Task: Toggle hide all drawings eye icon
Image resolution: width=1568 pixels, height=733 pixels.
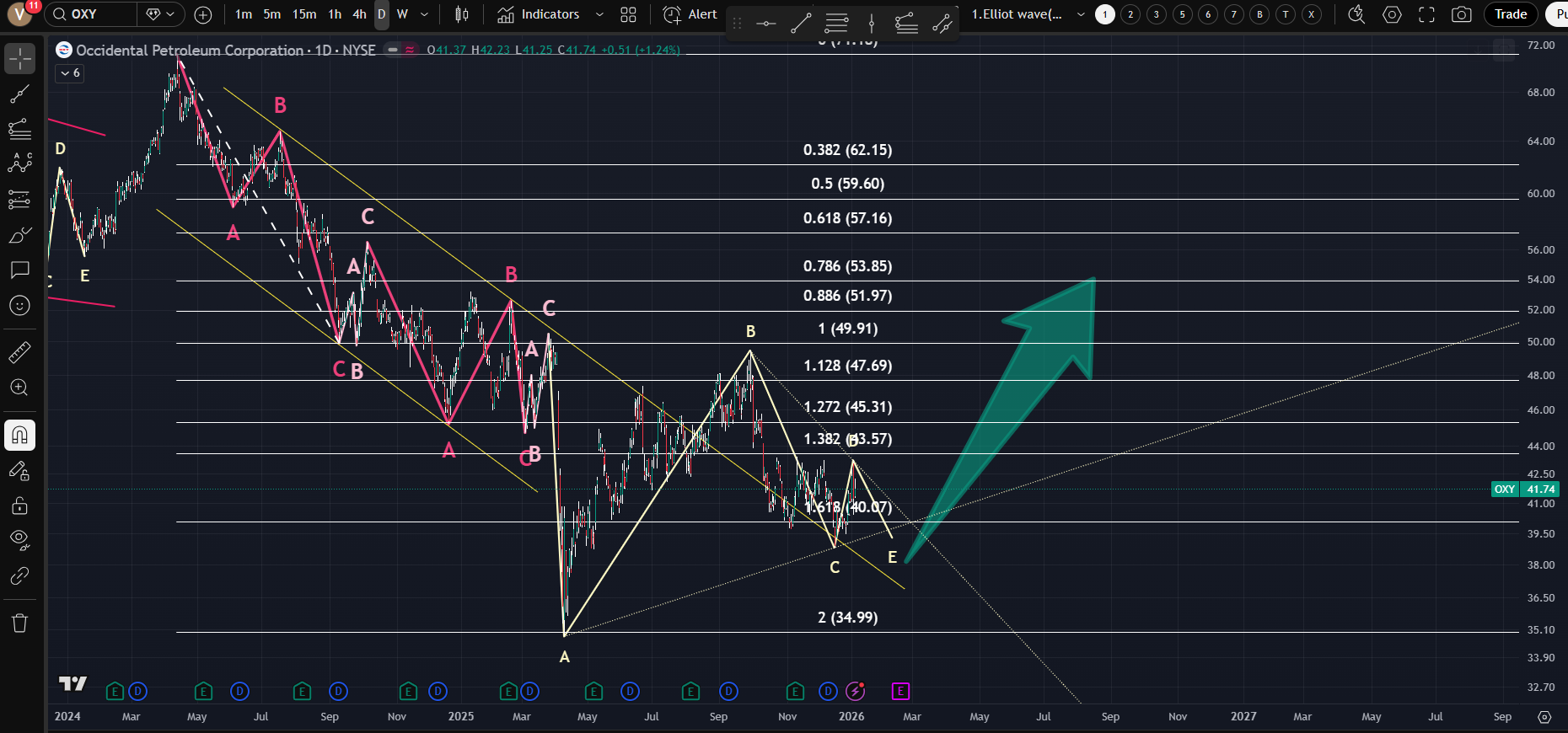Action: point(19,539)
